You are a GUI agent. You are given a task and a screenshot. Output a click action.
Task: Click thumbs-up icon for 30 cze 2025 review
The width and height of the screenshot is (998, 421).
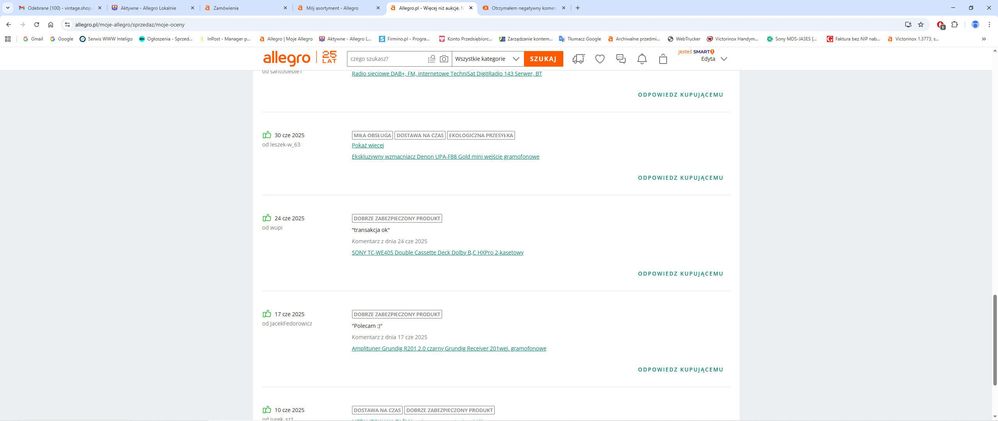267,134
